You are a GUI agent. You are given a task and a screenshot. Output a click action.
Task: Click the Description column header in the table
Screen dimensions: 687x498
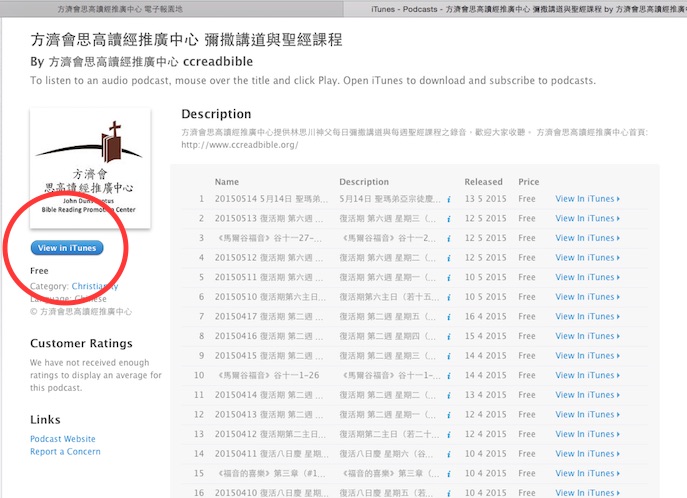(364, 182)
